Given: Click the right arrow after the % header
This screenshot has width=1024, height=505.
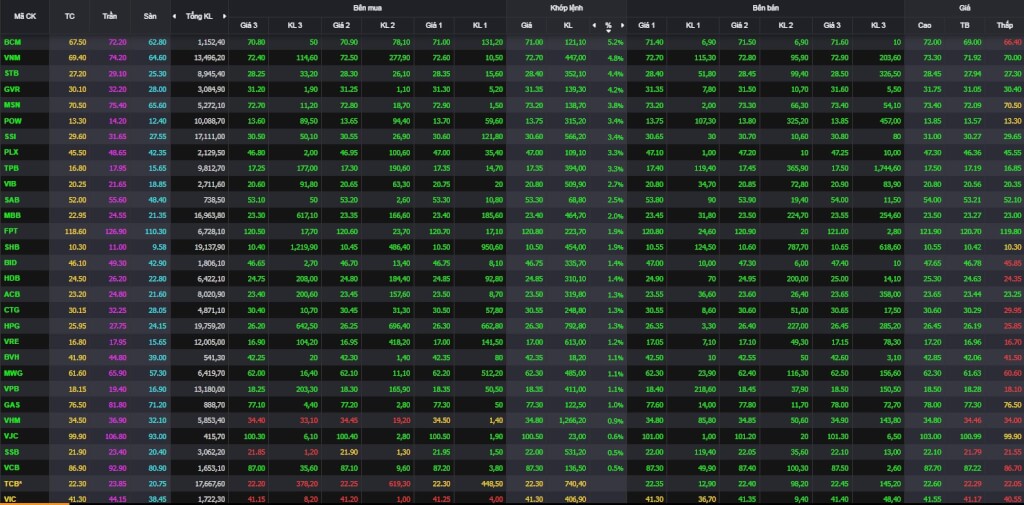Looking at the screenshot, I should [622, 25].
